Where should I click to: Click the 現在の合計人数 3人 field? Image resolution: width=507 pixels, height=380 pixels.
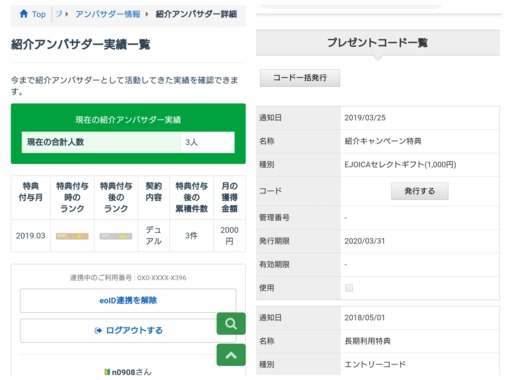(x=128, y=142)
